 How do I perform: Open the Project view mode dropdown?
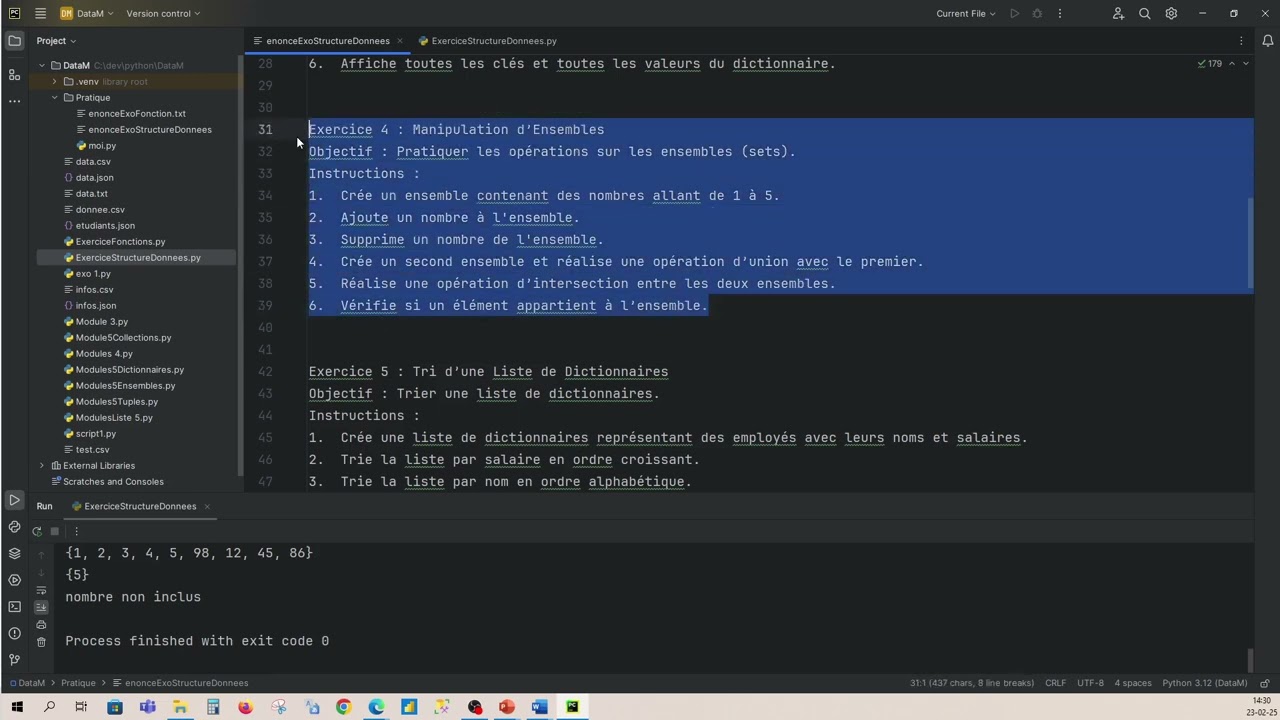(x=56, y=41)
